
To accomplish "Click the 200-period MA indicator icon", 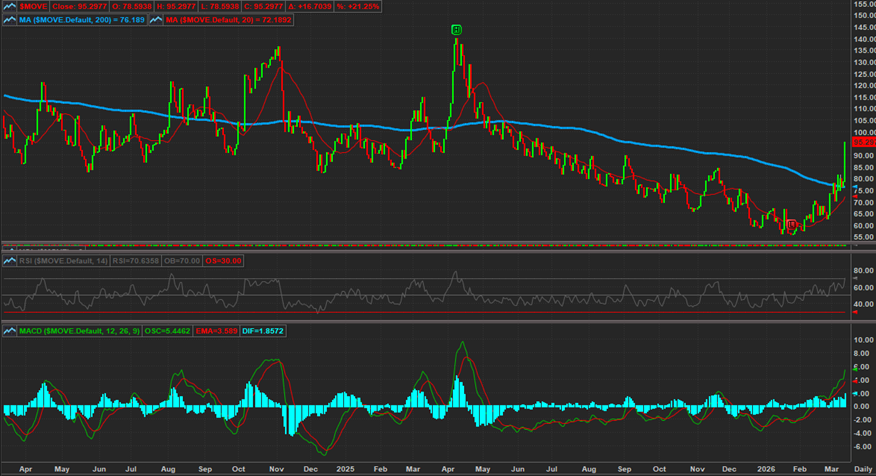I will [10, 18].
